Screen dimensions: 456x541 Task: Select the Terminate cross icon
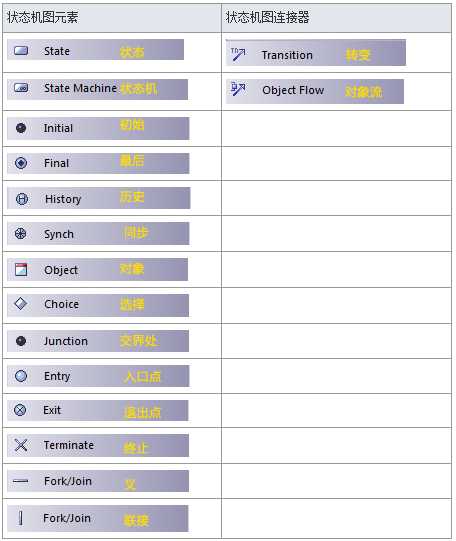(21, 445)
